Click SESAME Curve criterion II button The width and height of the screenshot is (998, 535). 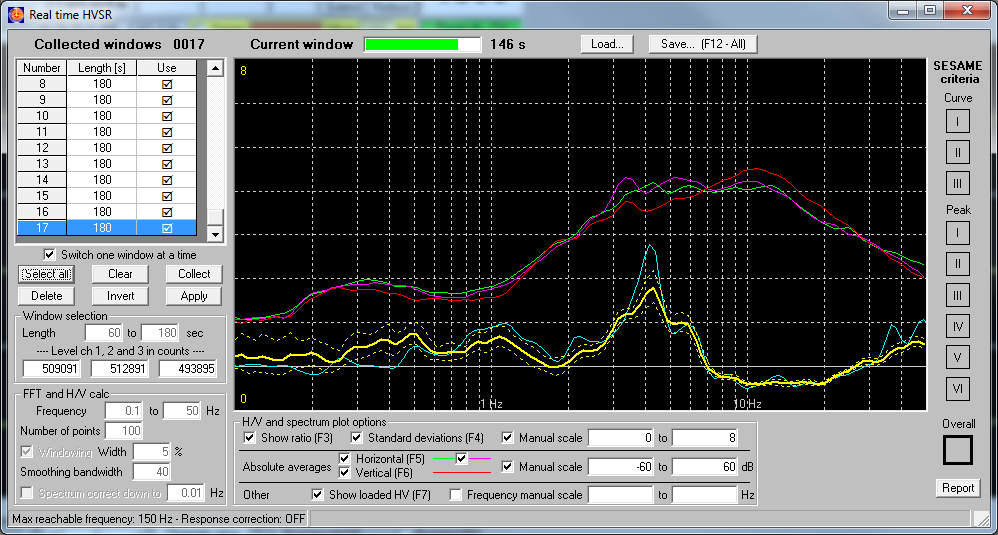coord(957,153)
